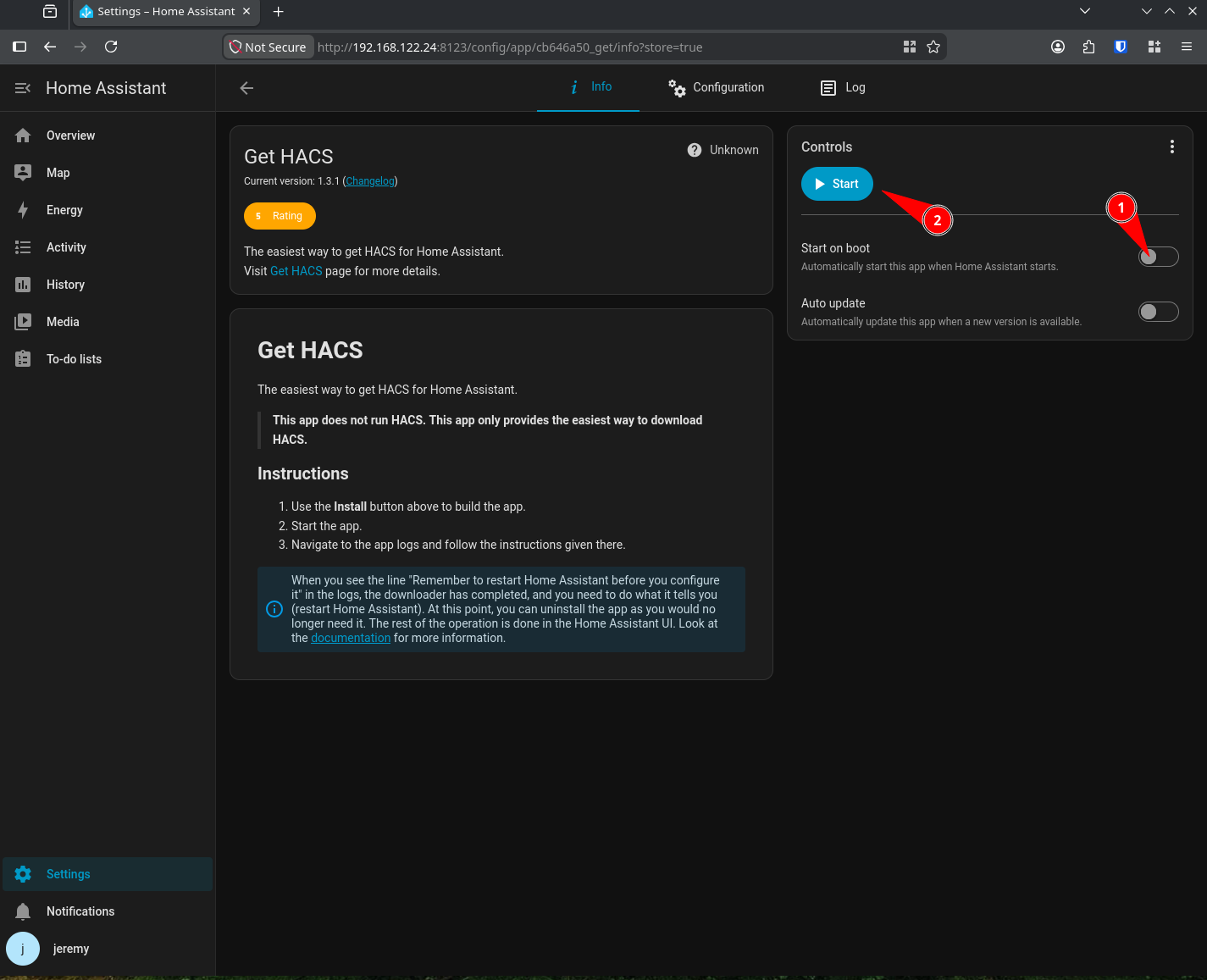Screen dimensions: 1207x980
Task: Open the Firefox tab overview icon
Action: coord(50,11)
